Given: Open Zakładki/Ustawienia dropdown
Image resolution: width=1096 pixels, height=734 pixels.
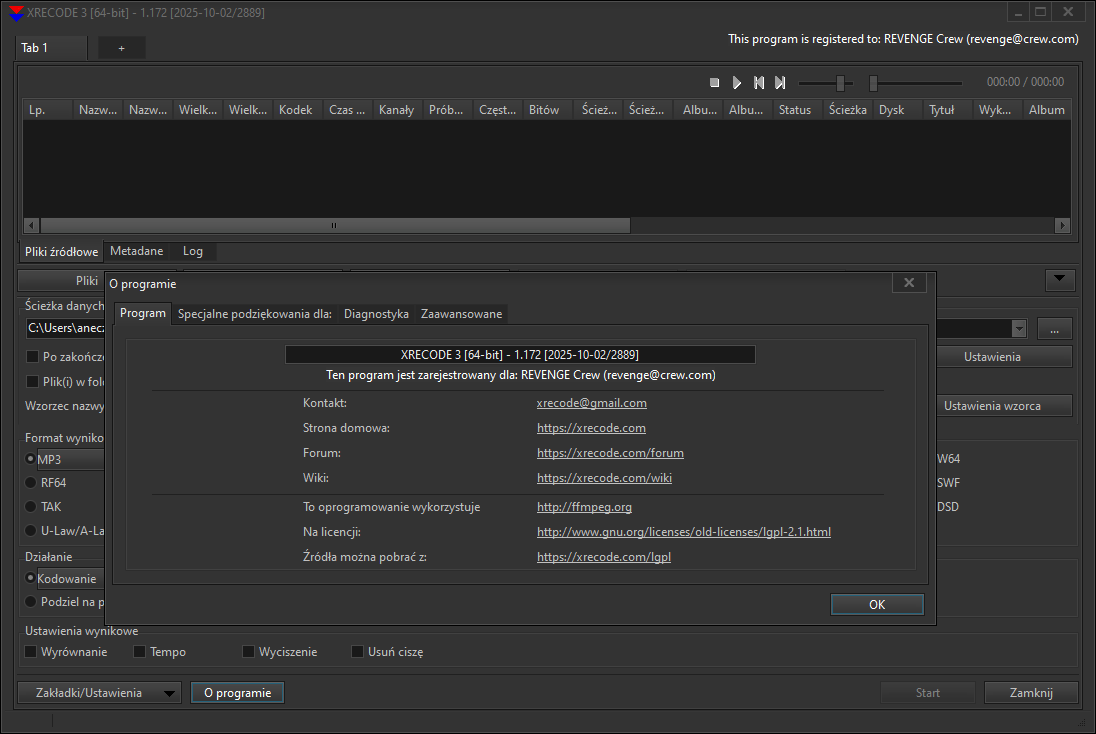Looking at the screenshot, I should pyautogui.click(x=99, y=693).
